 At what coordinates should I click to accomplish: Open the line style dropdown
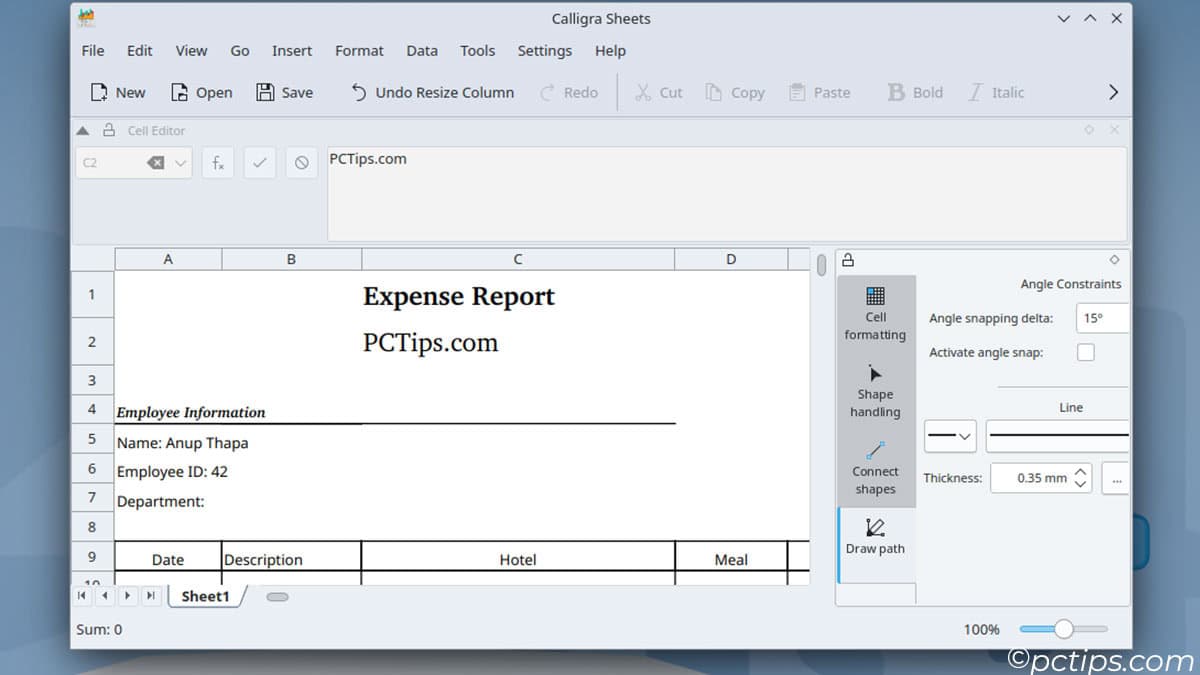tap(949, 436)
